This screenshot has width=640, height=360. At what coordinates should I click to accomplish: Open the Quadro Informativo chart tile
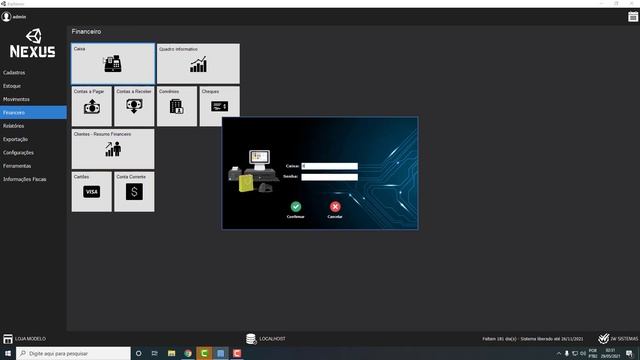(198, 64)
